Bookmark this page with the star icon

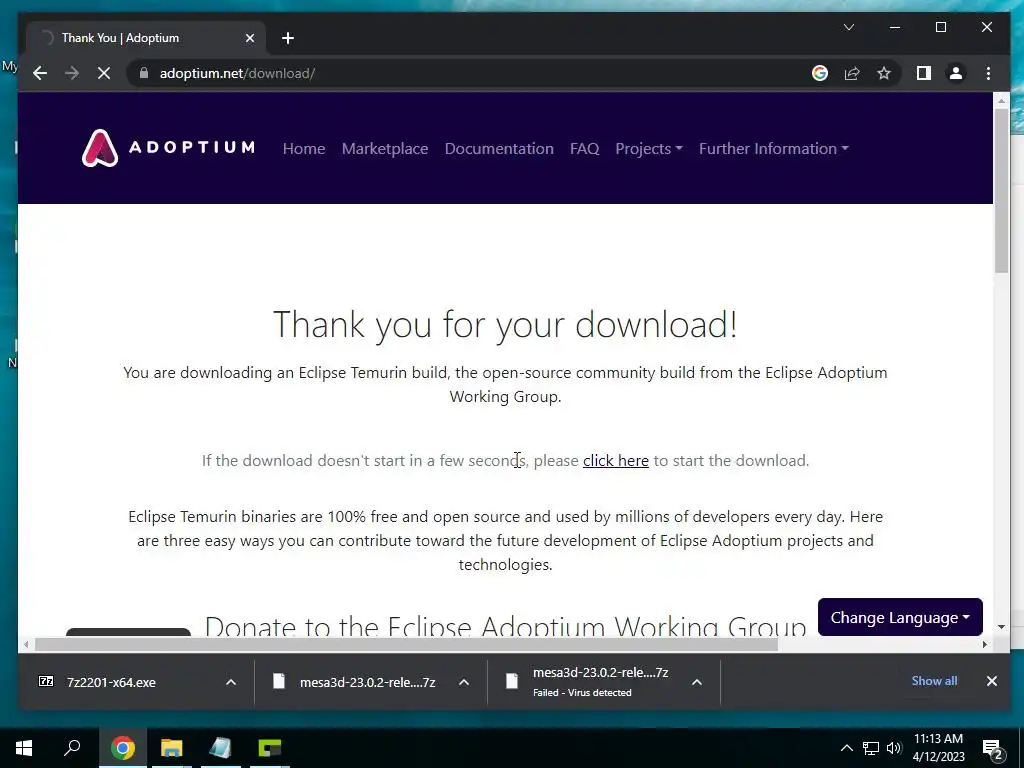pyautogui.click(x=884, y=73)
